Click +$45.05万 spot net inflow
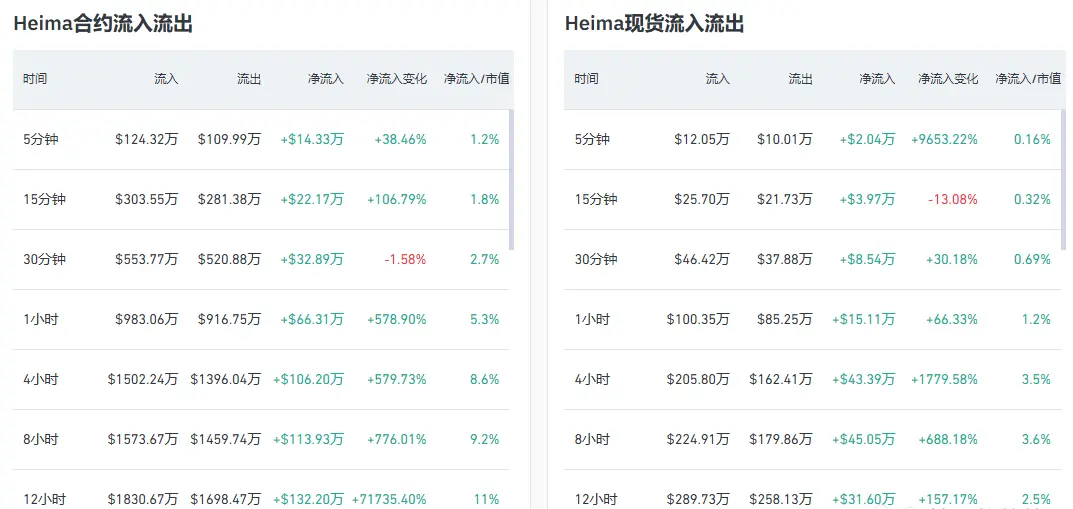This screenshot has height=509, width=1073. pos(864,439)
